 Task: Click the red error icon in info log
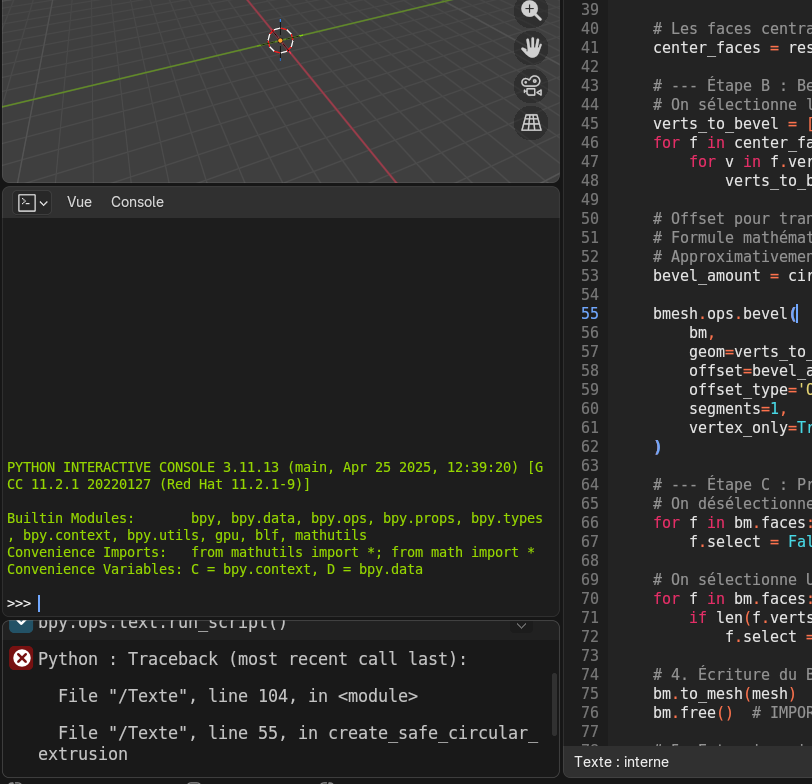20,659
